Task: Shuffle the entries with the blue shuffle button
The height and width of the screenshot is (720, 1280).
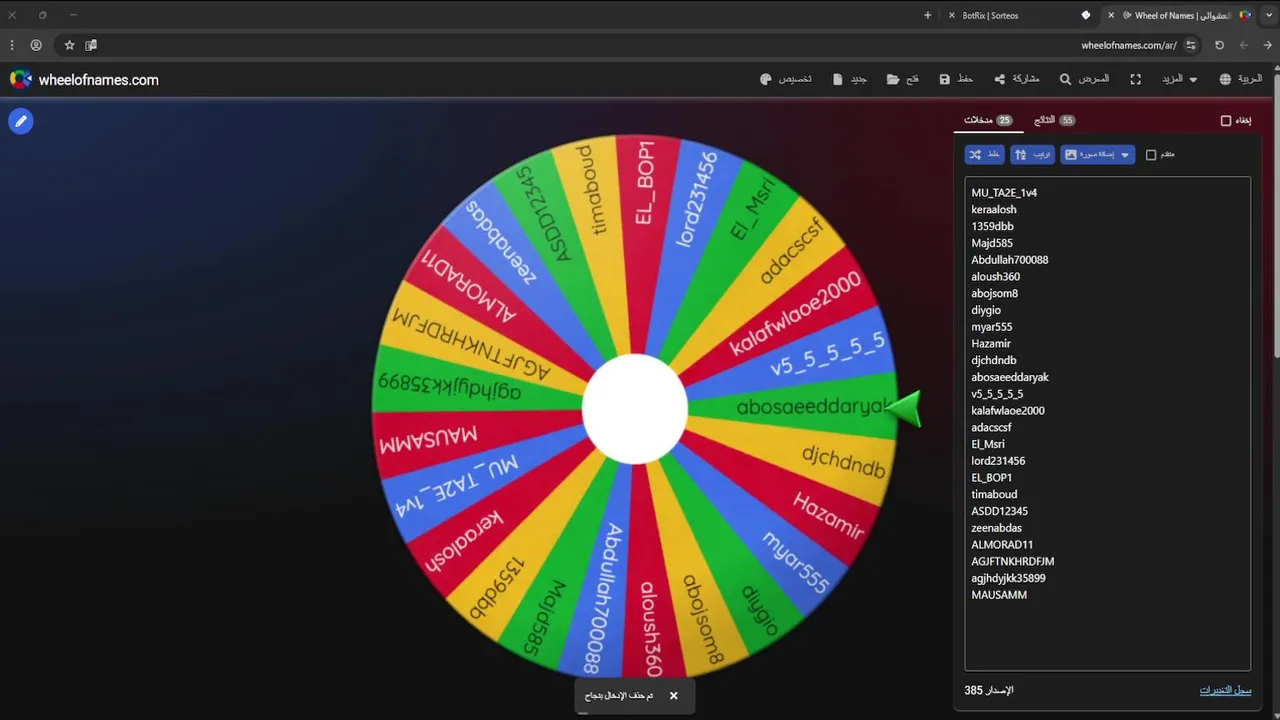Action: click(x=985, y=155)
